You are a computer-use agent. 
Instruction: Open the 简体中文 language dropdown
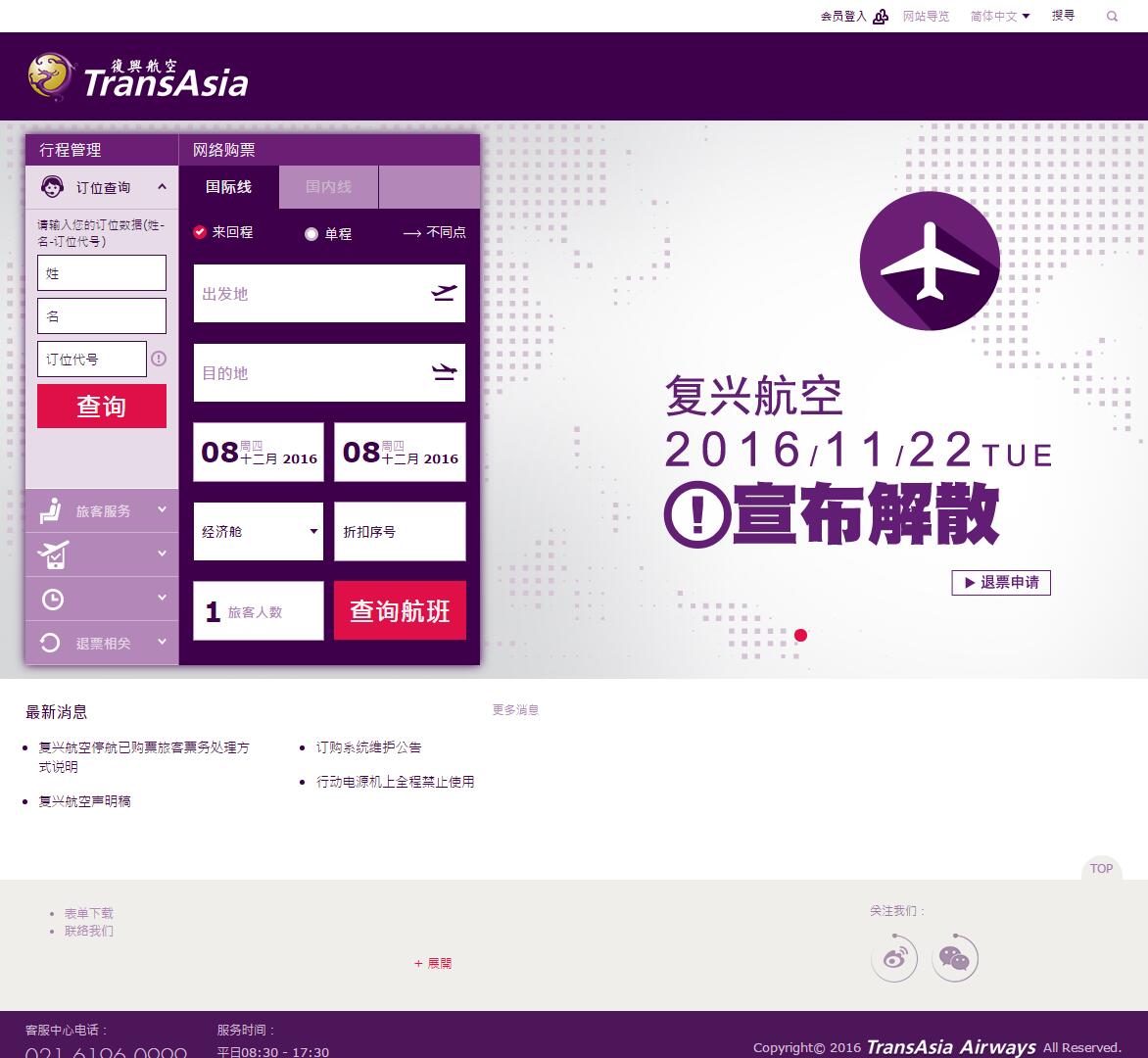tap(1000, 16)
